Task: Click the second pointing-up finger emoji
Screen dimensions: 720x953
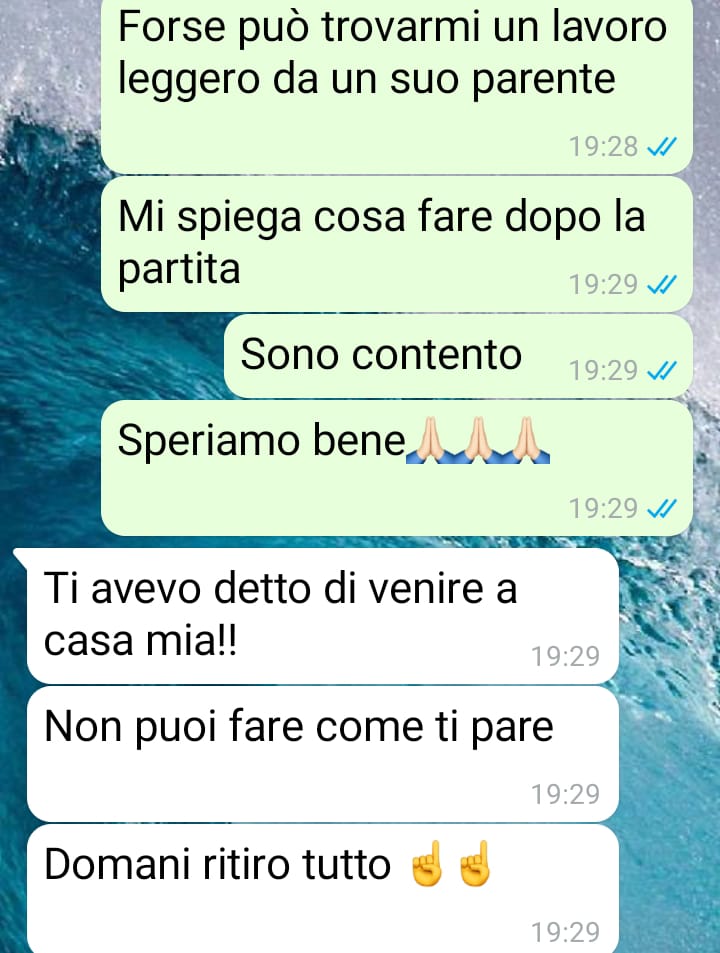Action: [475, 864]
